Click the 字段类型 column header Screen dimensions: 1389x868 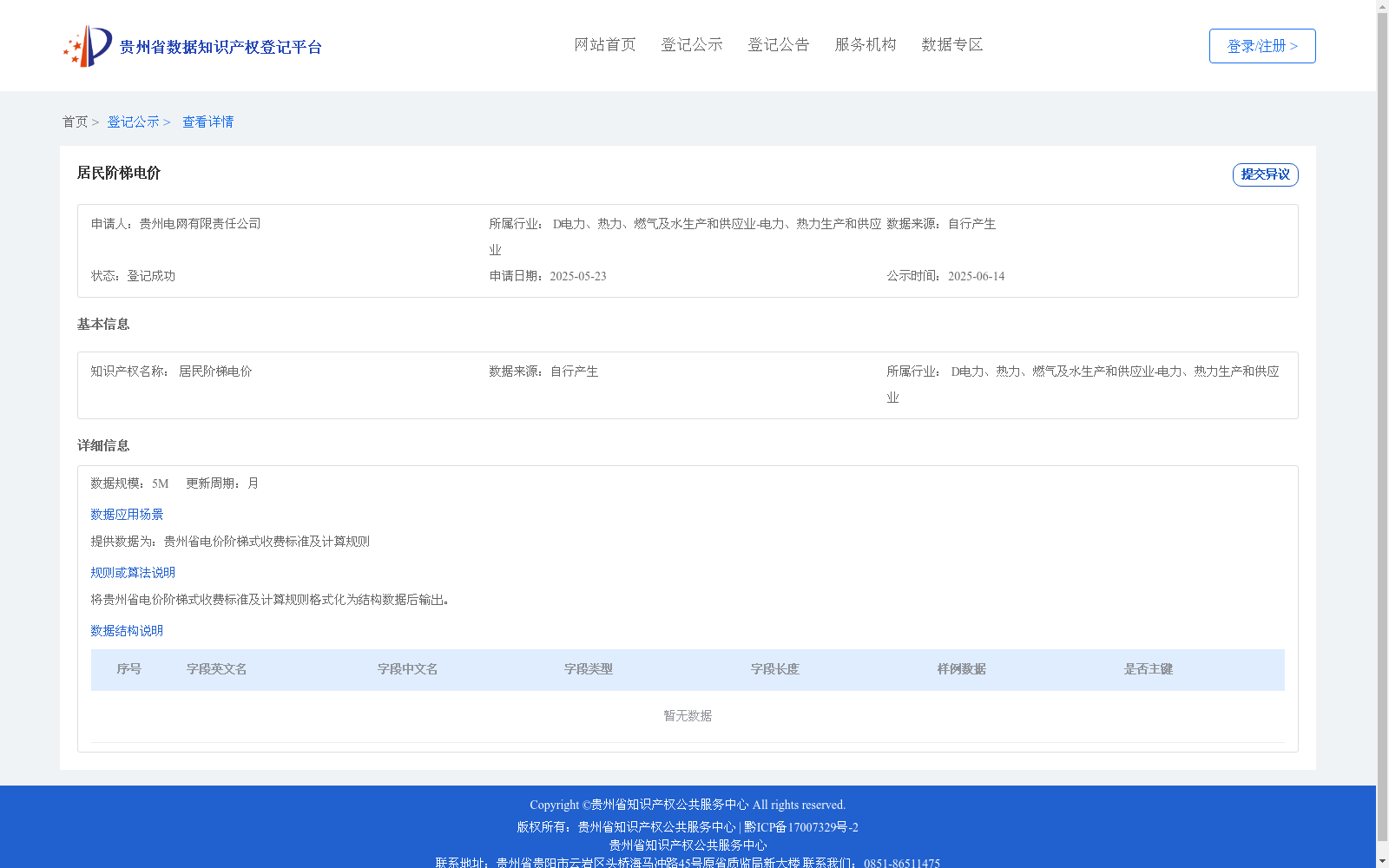click(x=589, y=669)
